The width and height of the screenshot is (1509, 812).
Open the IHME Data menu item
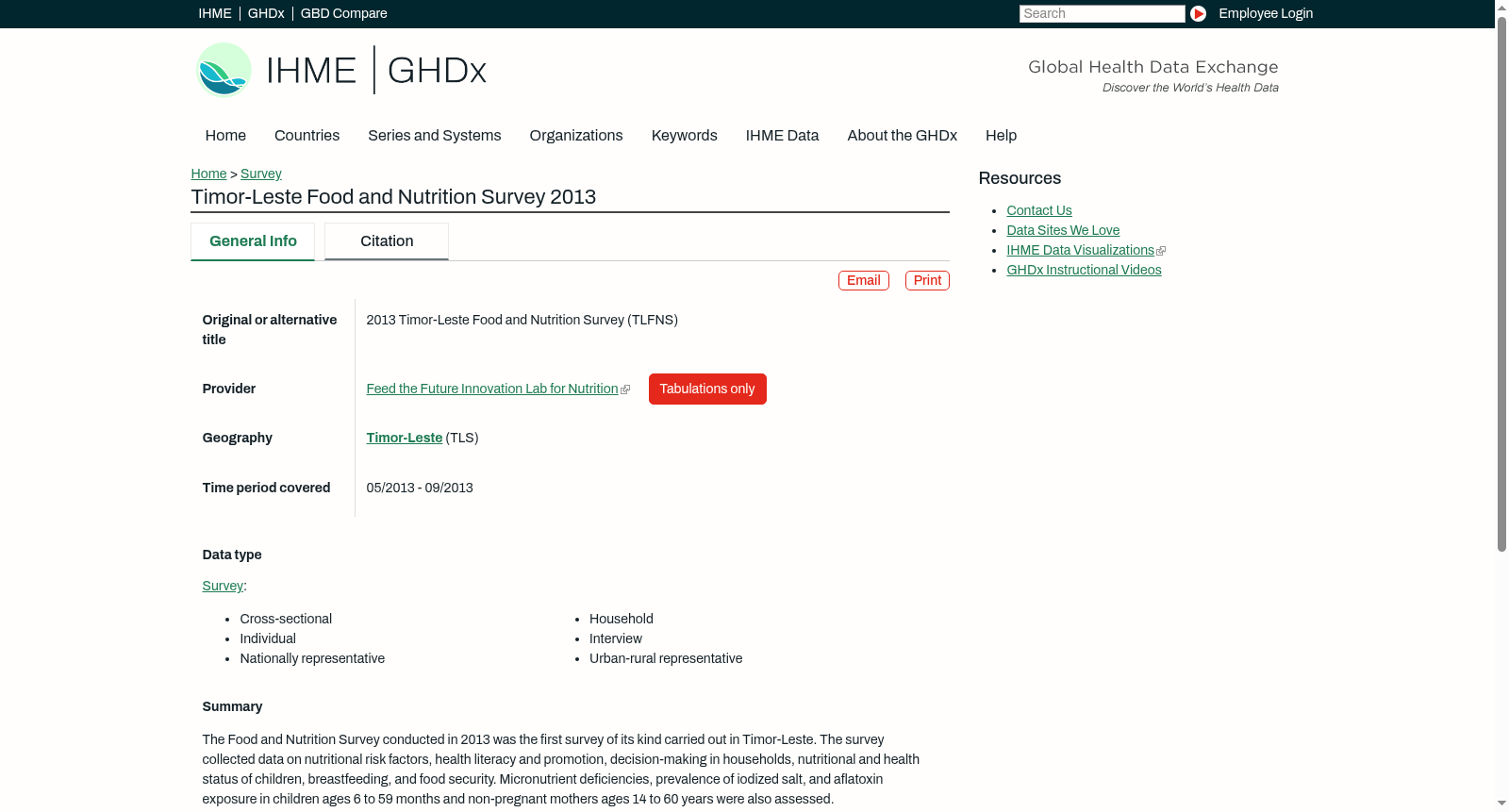pos(782,136)
